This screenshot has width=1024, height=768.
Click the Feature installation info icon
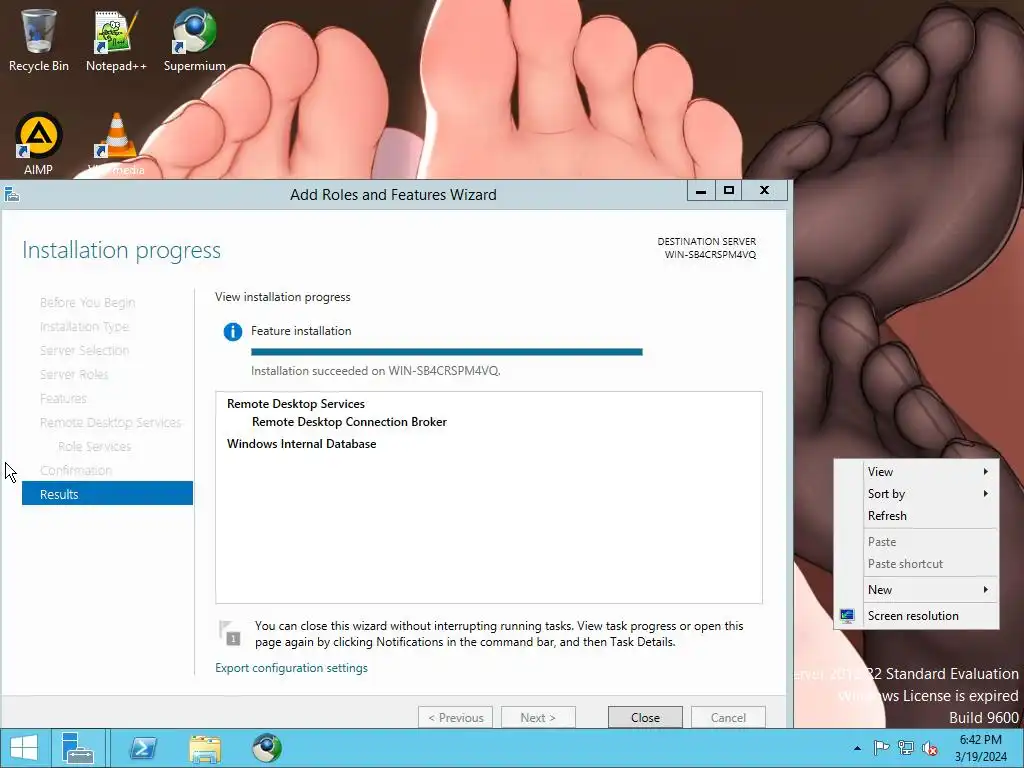[x=232, y=332]
